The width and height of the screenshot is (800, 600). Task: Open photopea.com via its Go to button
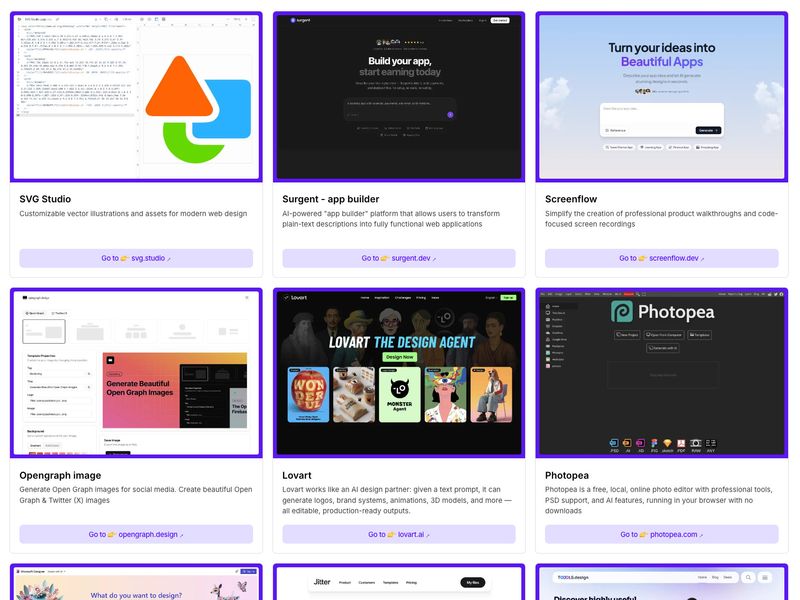tap(662, 534)
